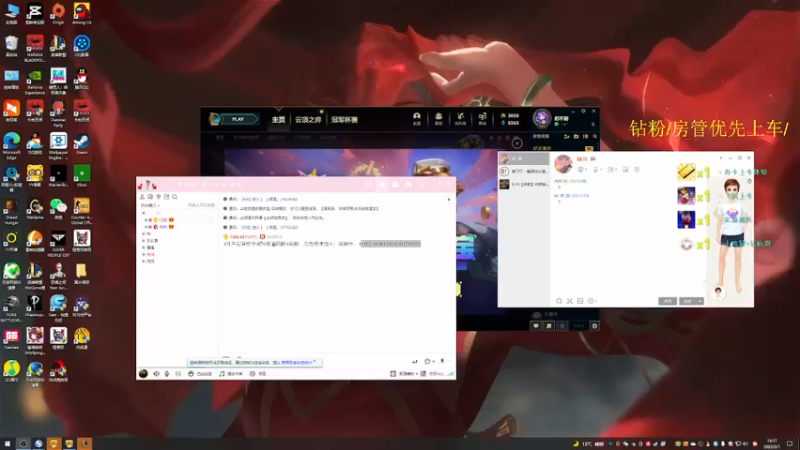Image resolution: width=800 pixels, height=450 pixels.
Task: Click the first person icon in YY channel toolbar
Action: [142, 196]
